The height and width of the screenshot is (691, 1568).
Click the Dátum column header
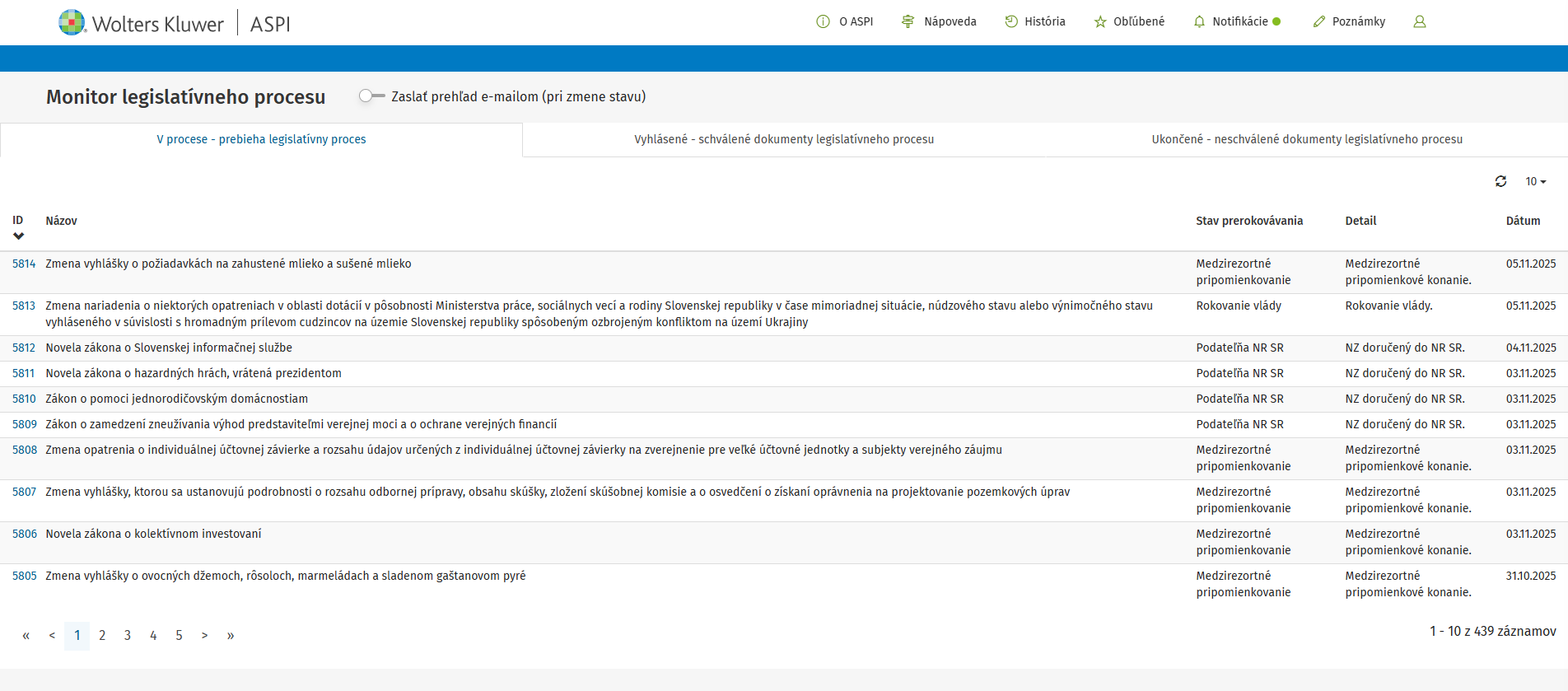pyautogui.click(x=1523, y=221)
